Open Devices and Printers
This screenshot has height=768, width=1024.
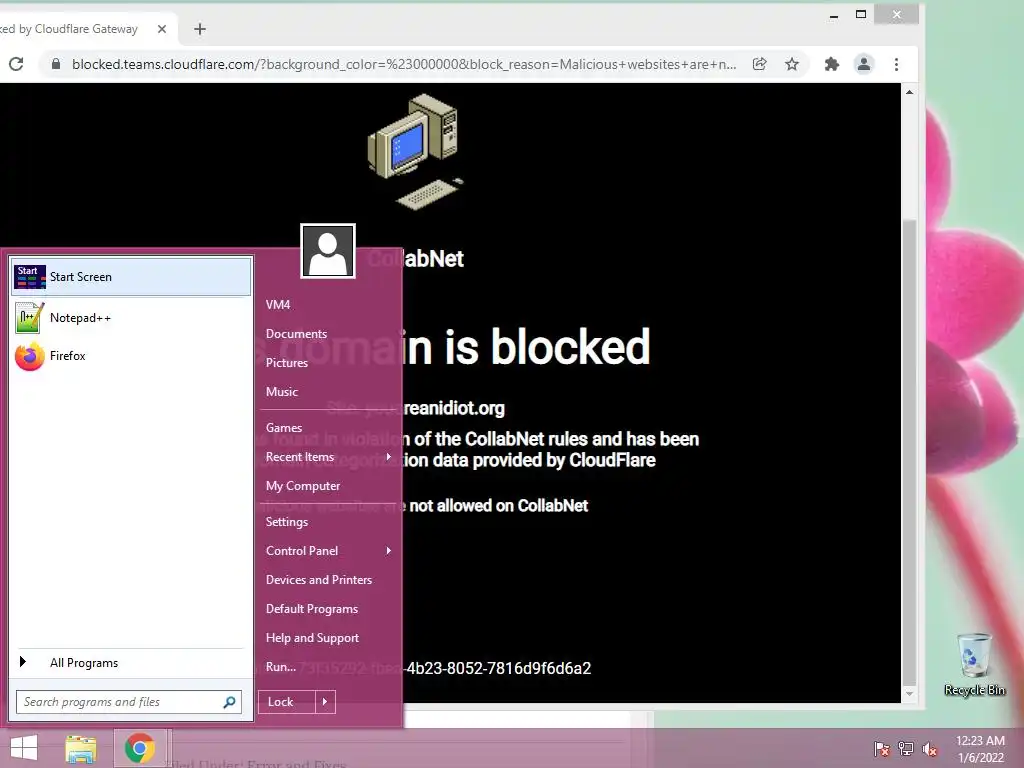(x=319, y=580)
